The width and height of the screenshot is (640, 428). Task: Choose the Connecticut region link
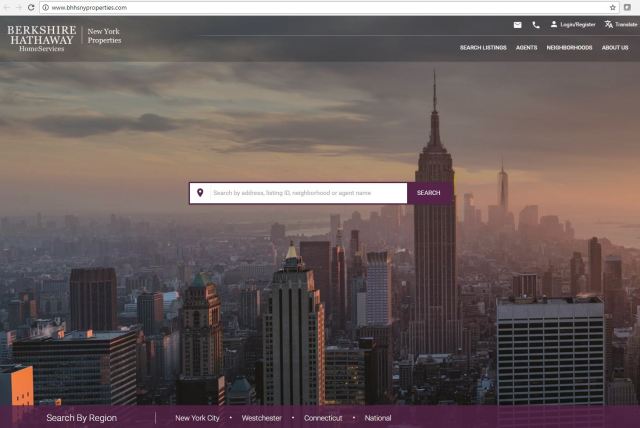[323, 418]
